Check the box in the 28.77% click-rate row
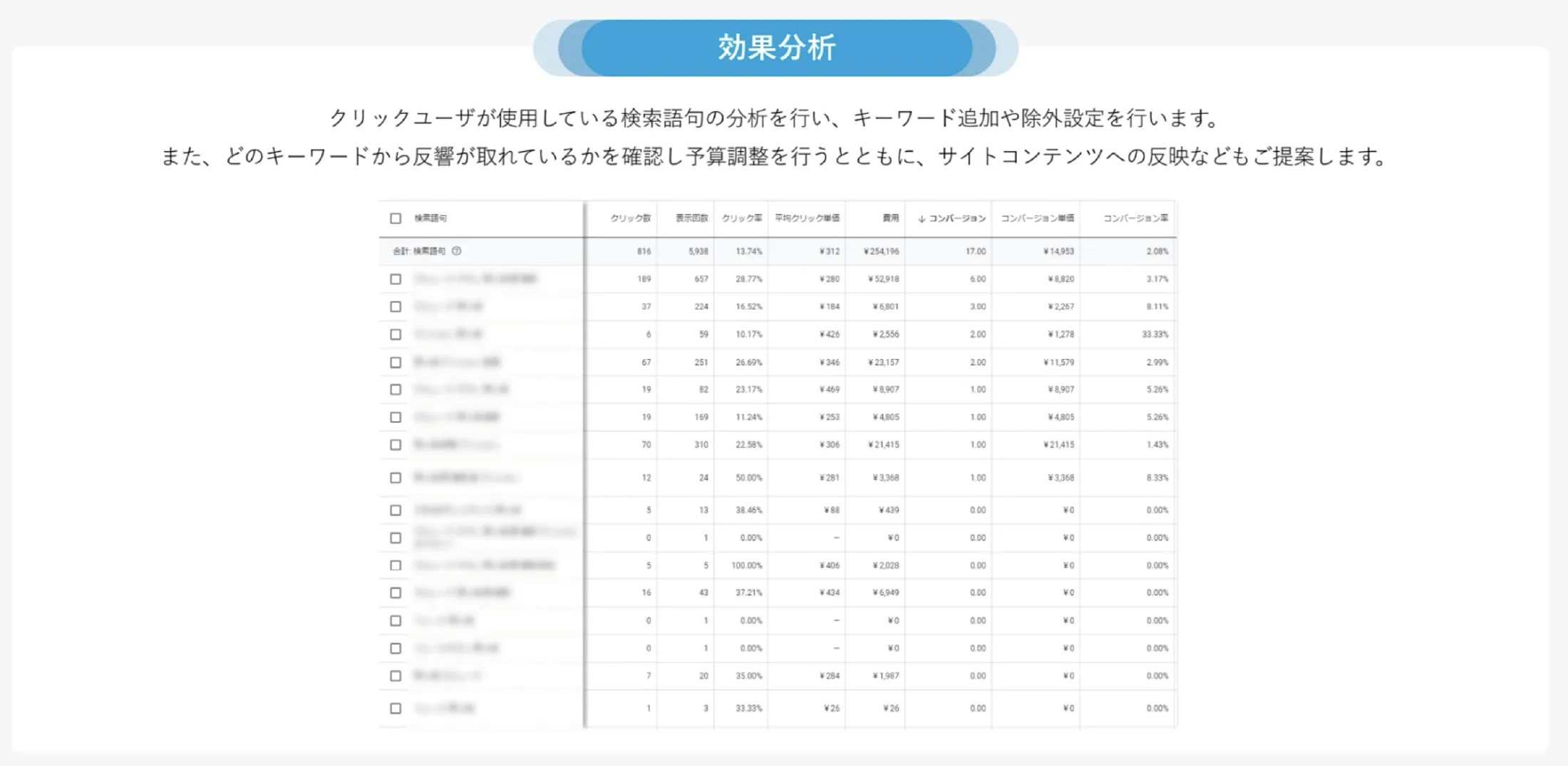The height and width of the screenshot is (766, 1568). click(x=396, y=279)
